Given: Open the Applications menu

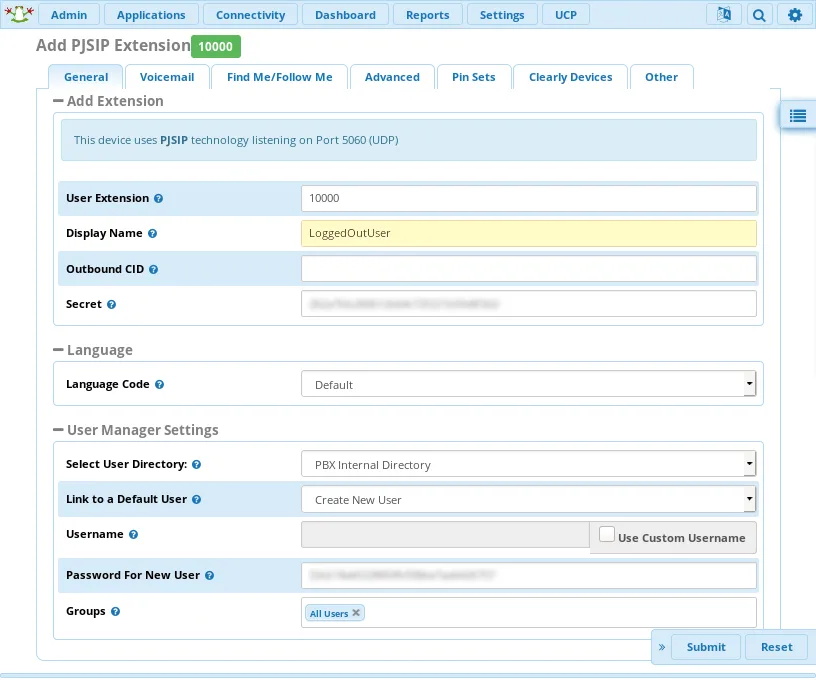Looking at the screenshot, I should [151, 15].
